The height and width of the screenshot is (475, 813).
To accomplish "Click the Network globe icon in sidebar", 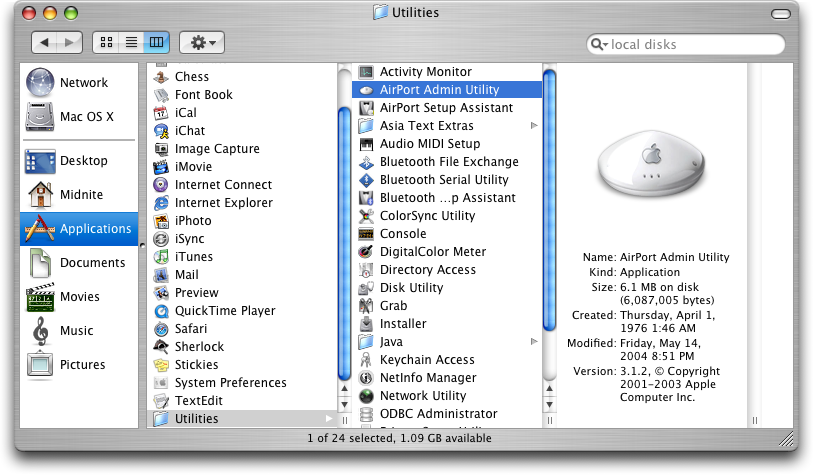I will click(x=40, y=83).
